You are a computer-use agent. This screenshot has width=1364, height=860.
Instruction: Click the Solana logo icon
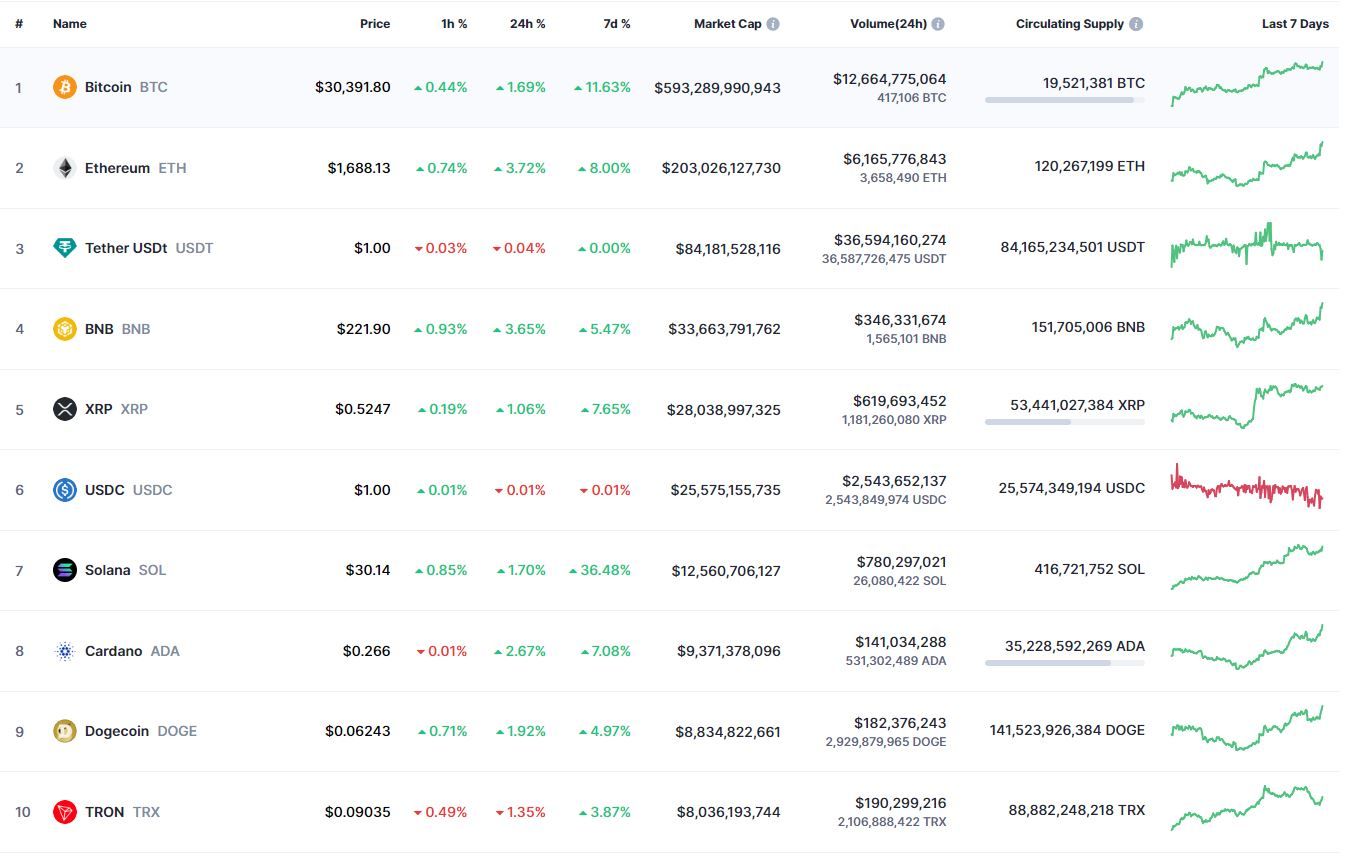pos(65,570)
